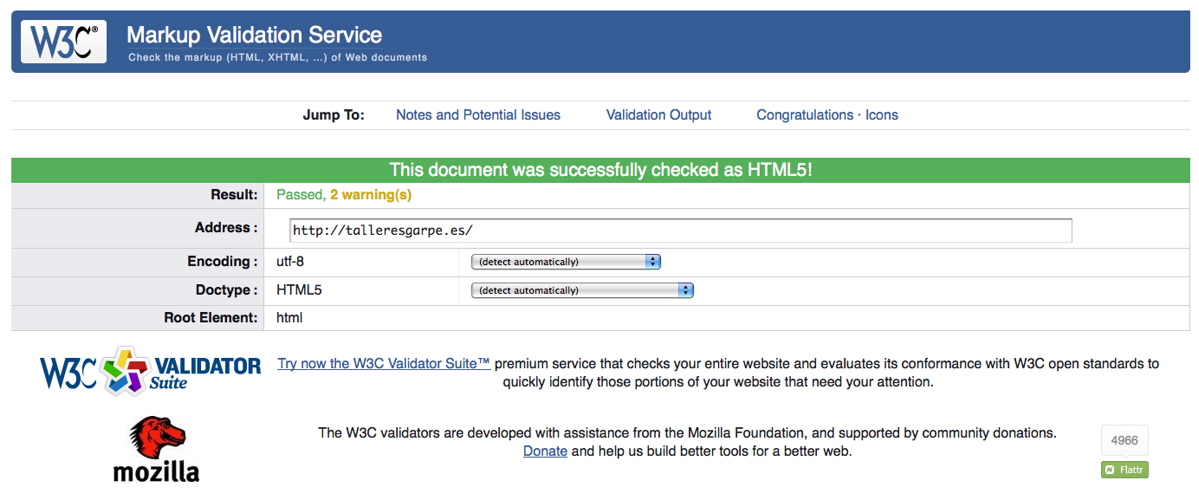
Task: Click the mozilla wordmark below dinosaur
Action: (x=156, y=472)
